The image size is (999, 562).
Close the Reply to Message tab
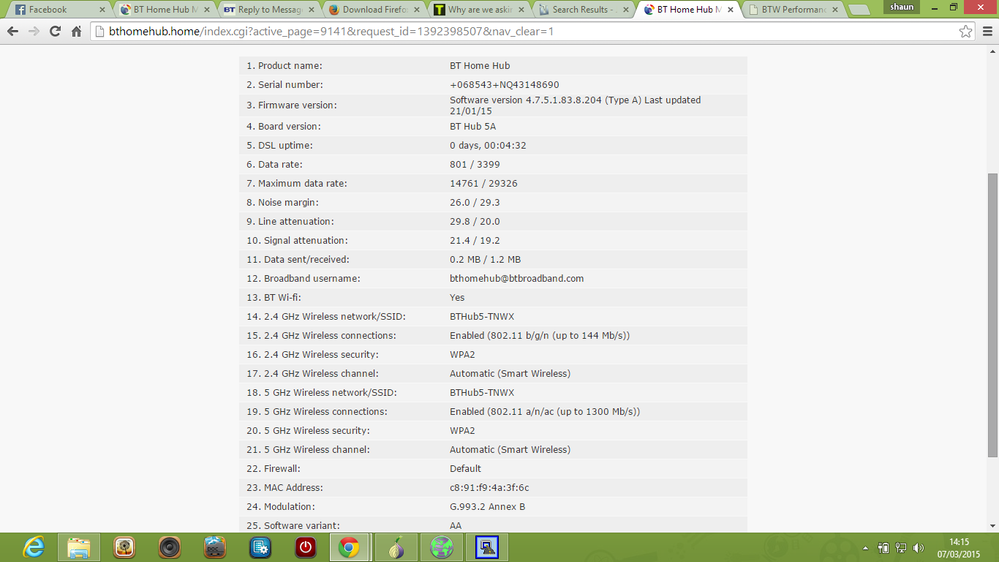(312, 10)
